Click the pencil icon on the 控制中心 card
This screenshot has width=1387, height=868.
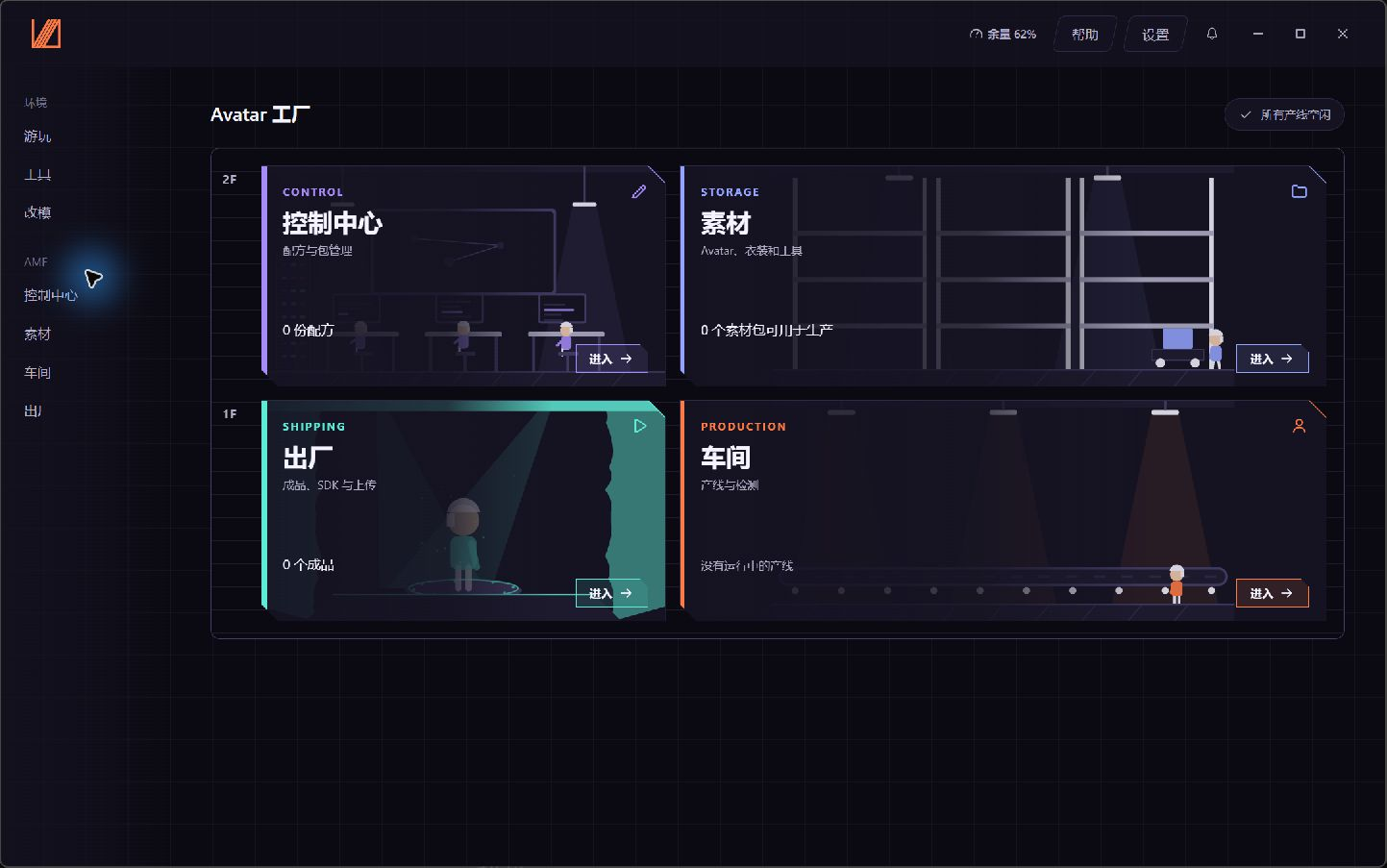coord(639,191)
